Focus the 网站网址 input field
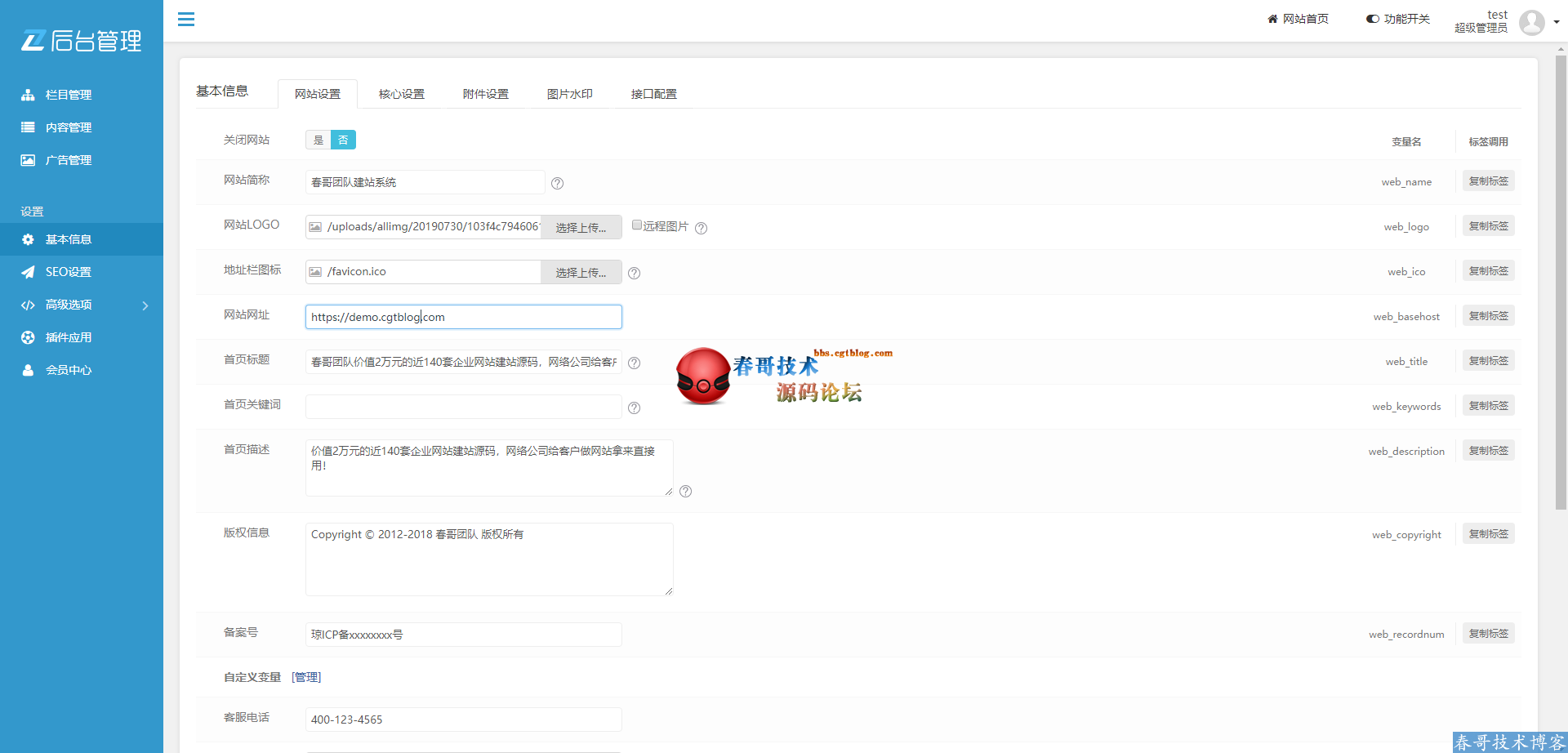Image resolution: width=1568 pixels, height=753 pixels. 464,317
